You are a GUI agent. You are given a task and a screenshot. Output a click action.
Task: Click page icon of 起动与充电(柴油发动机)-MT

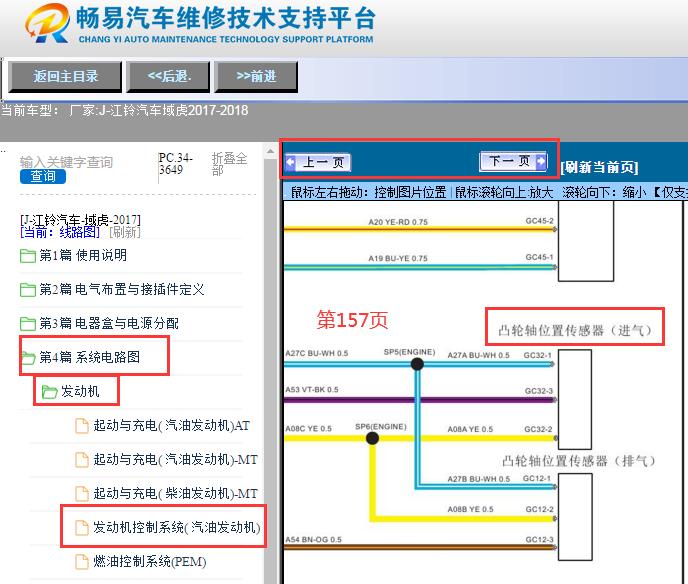(x=82, y=494)
